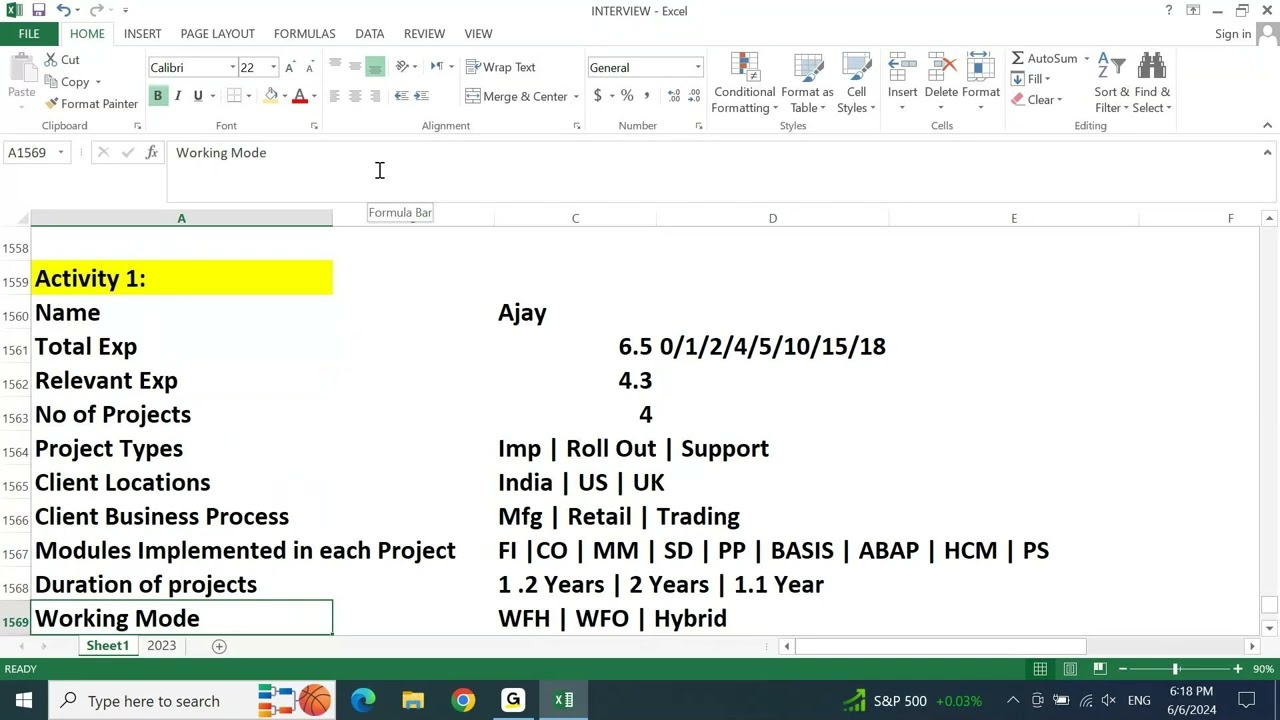
Task: Open the 2023 sheet tab
Action: pyautogui.click(x=161, y=646)
